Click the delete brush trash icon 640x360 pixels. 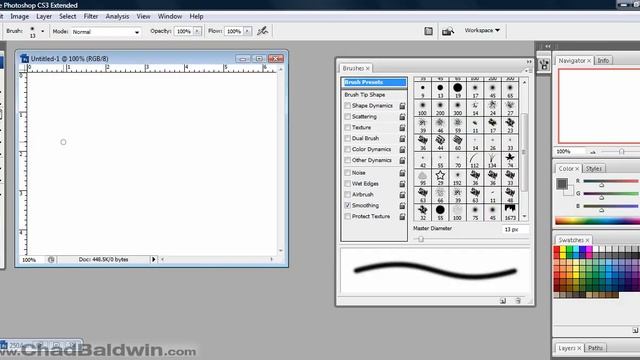(x=518, y=301)
